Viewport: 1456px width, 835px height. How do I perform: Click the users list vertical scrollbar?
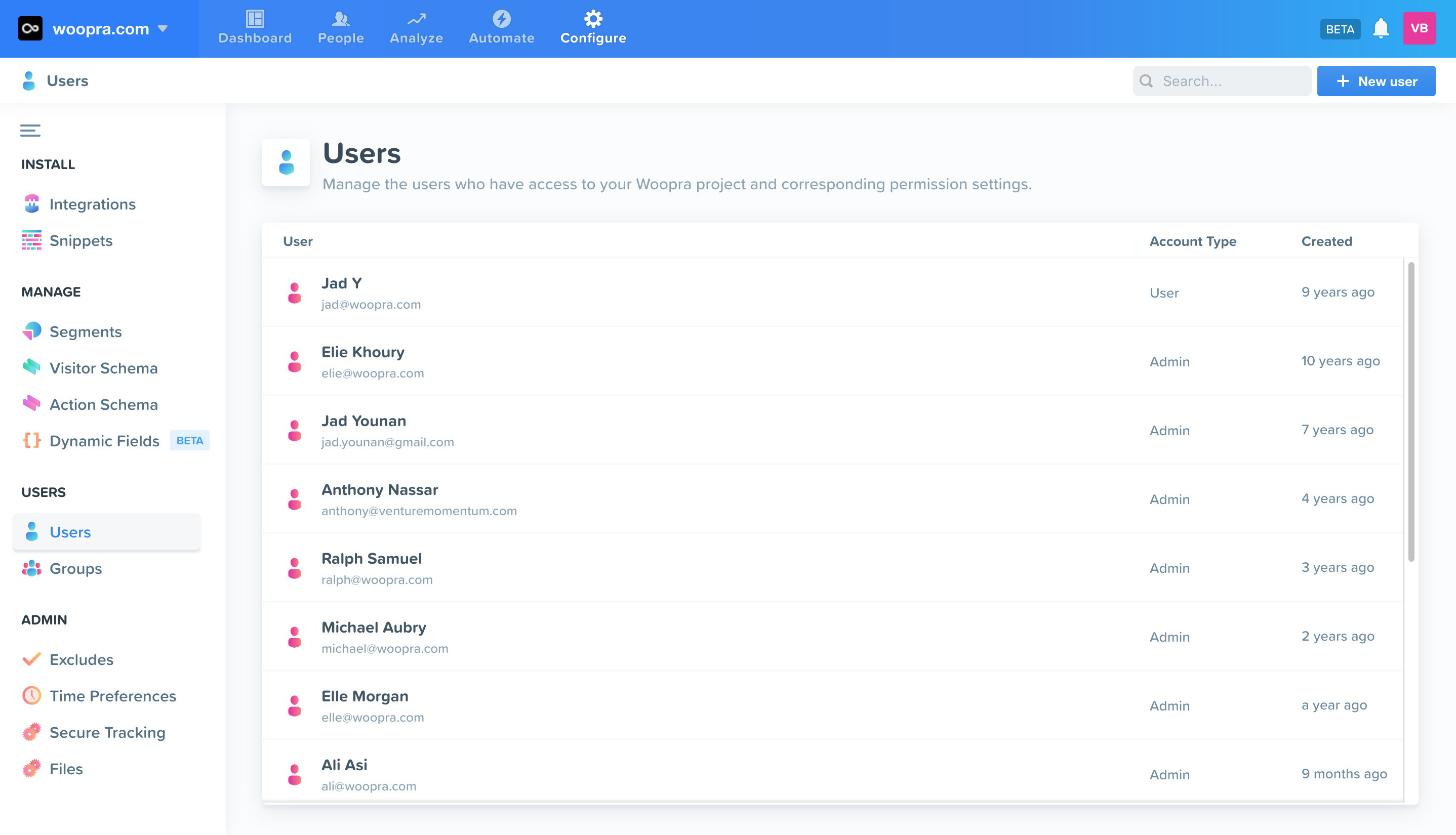pos(1410,412)
